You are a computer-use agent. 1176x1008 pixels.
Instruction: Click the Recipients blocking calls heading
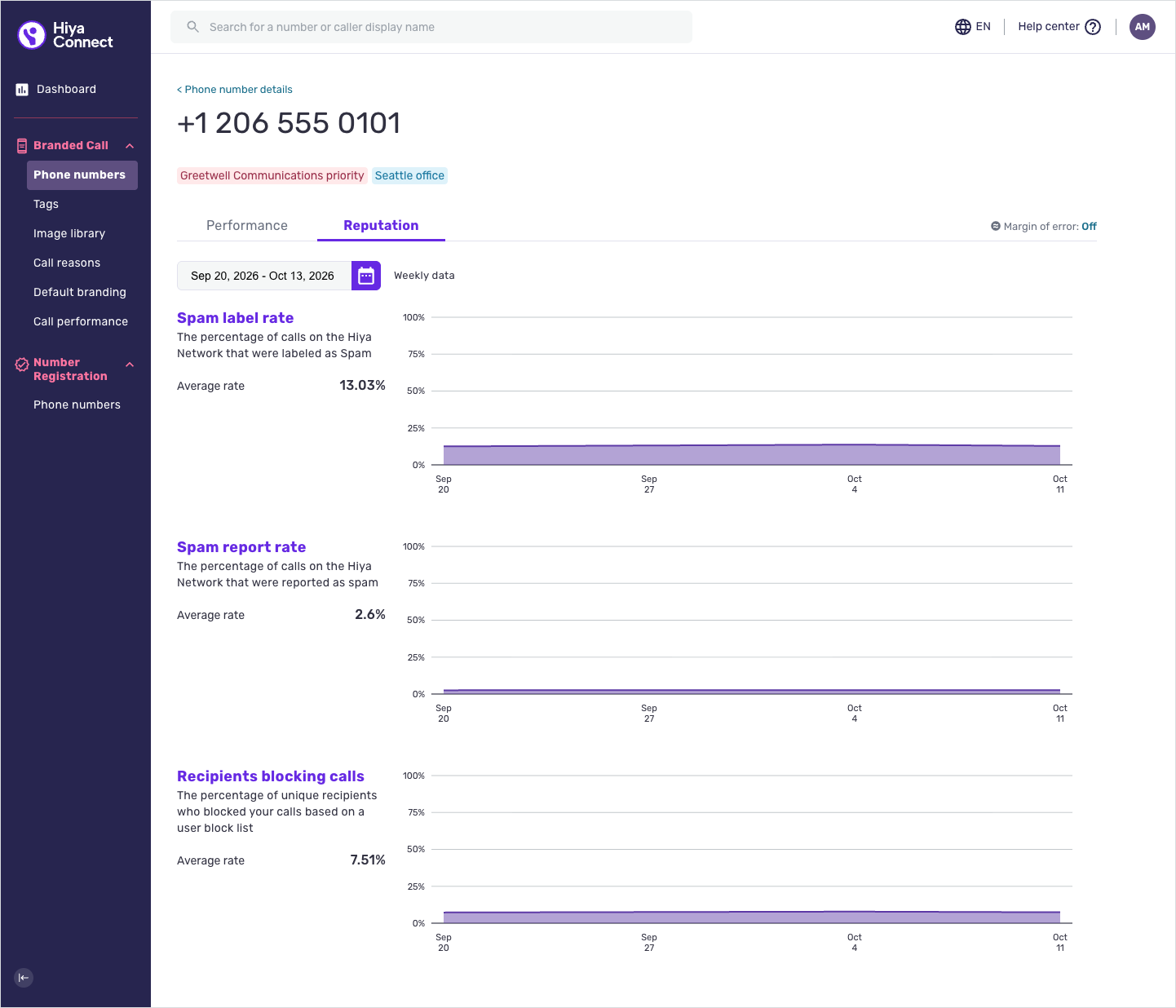271,776
